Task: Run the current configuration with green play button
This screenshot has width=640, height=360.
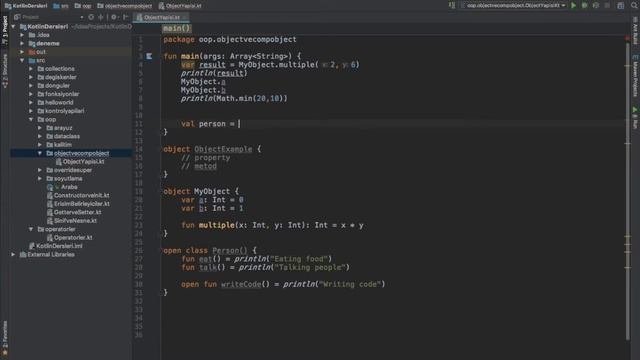Action: coord(573,5)
